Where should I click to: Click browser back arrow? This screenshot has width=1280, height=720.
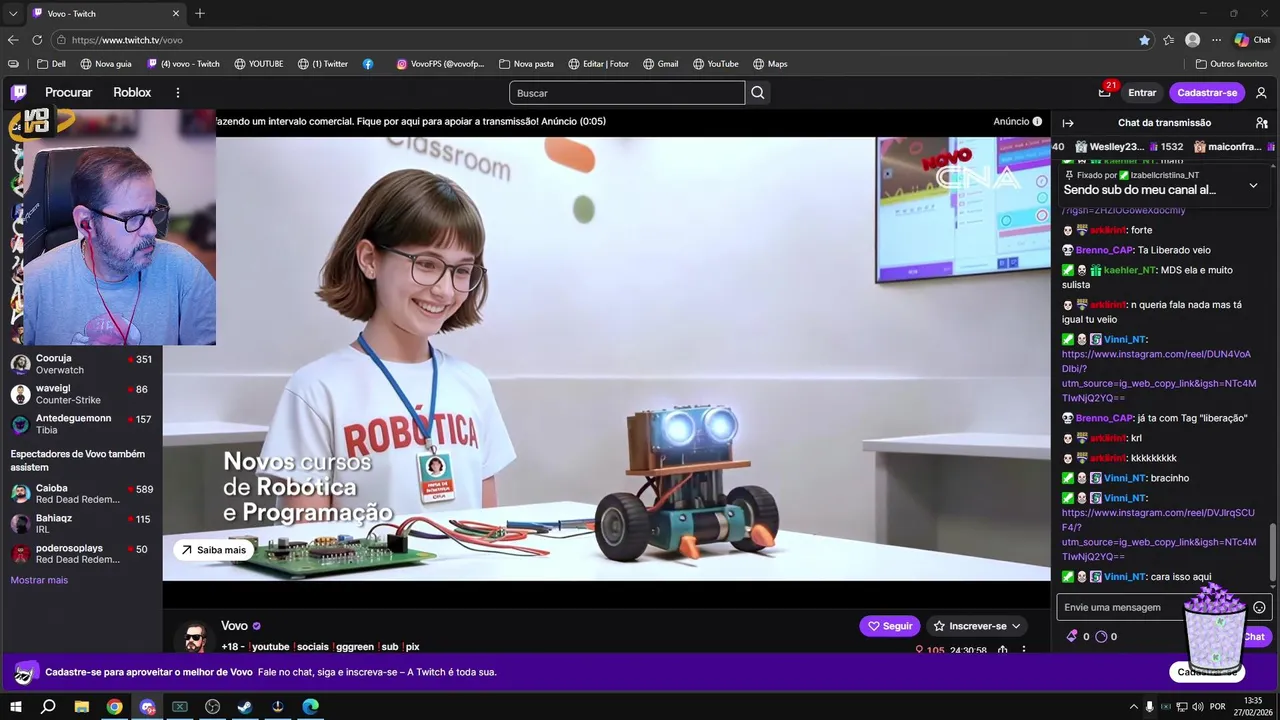(x=13, y=40)
